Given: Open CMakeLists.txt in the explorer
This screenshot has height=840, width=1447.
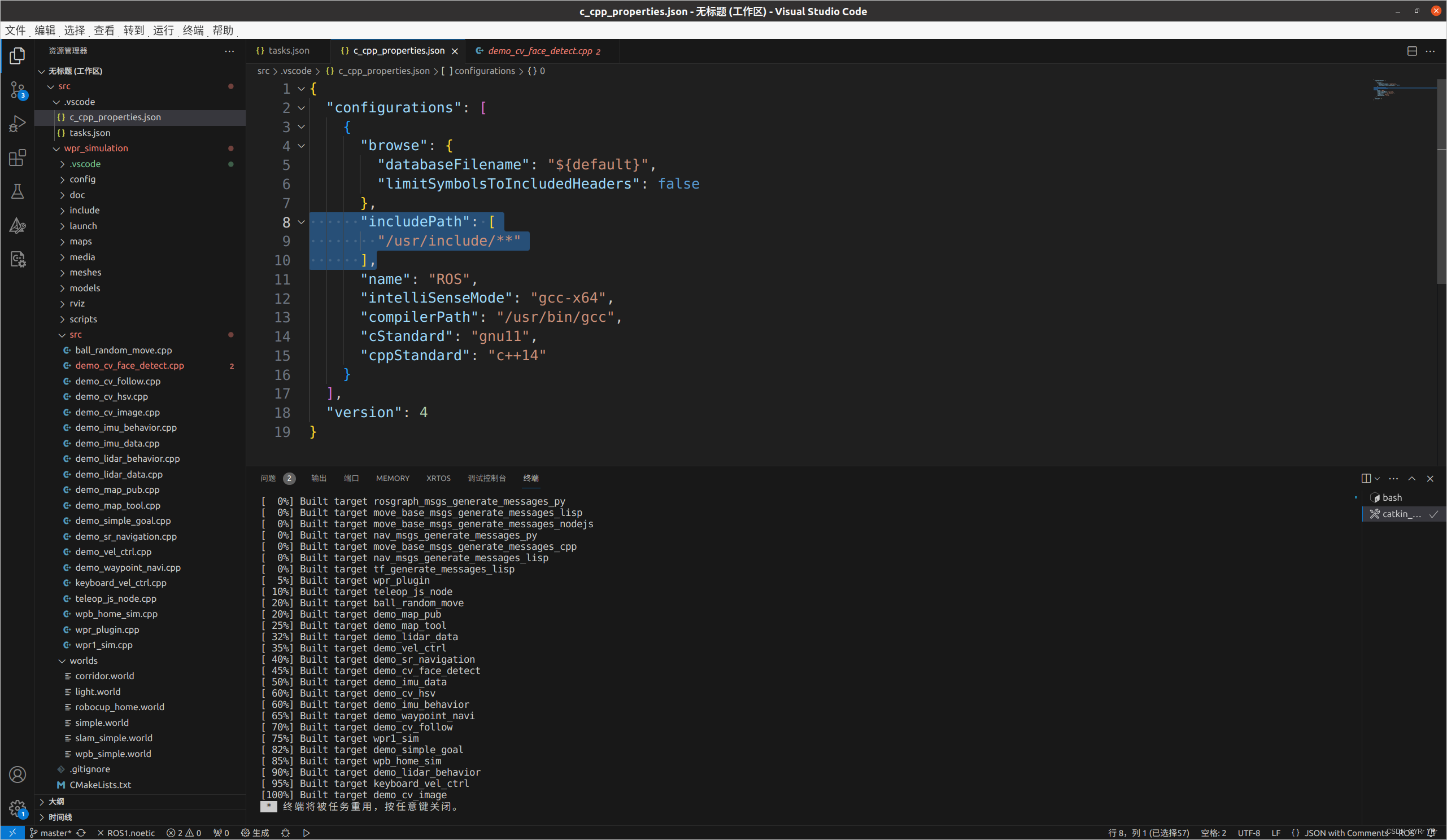Looking at the screenshot, I should point(140,785).
